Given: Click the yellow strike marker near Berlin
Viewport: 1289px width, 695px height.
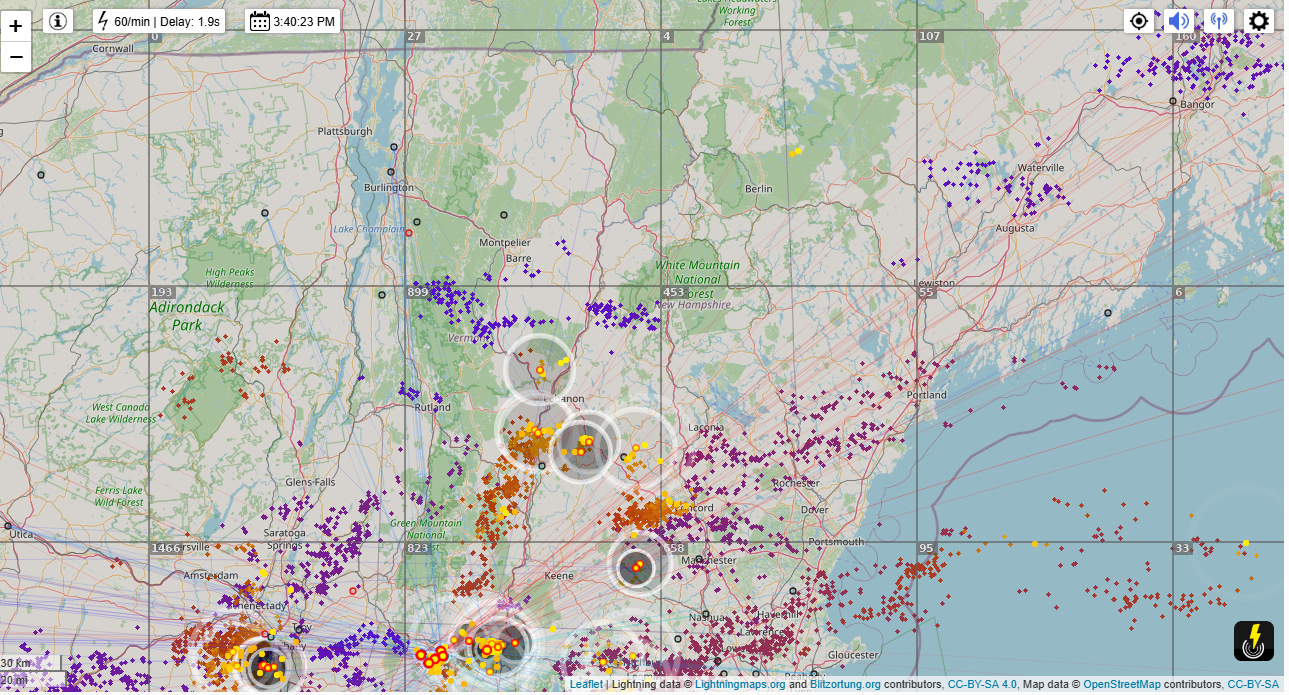Looking at the screenshot, I should pyautogui.click(x=796, y=152).
